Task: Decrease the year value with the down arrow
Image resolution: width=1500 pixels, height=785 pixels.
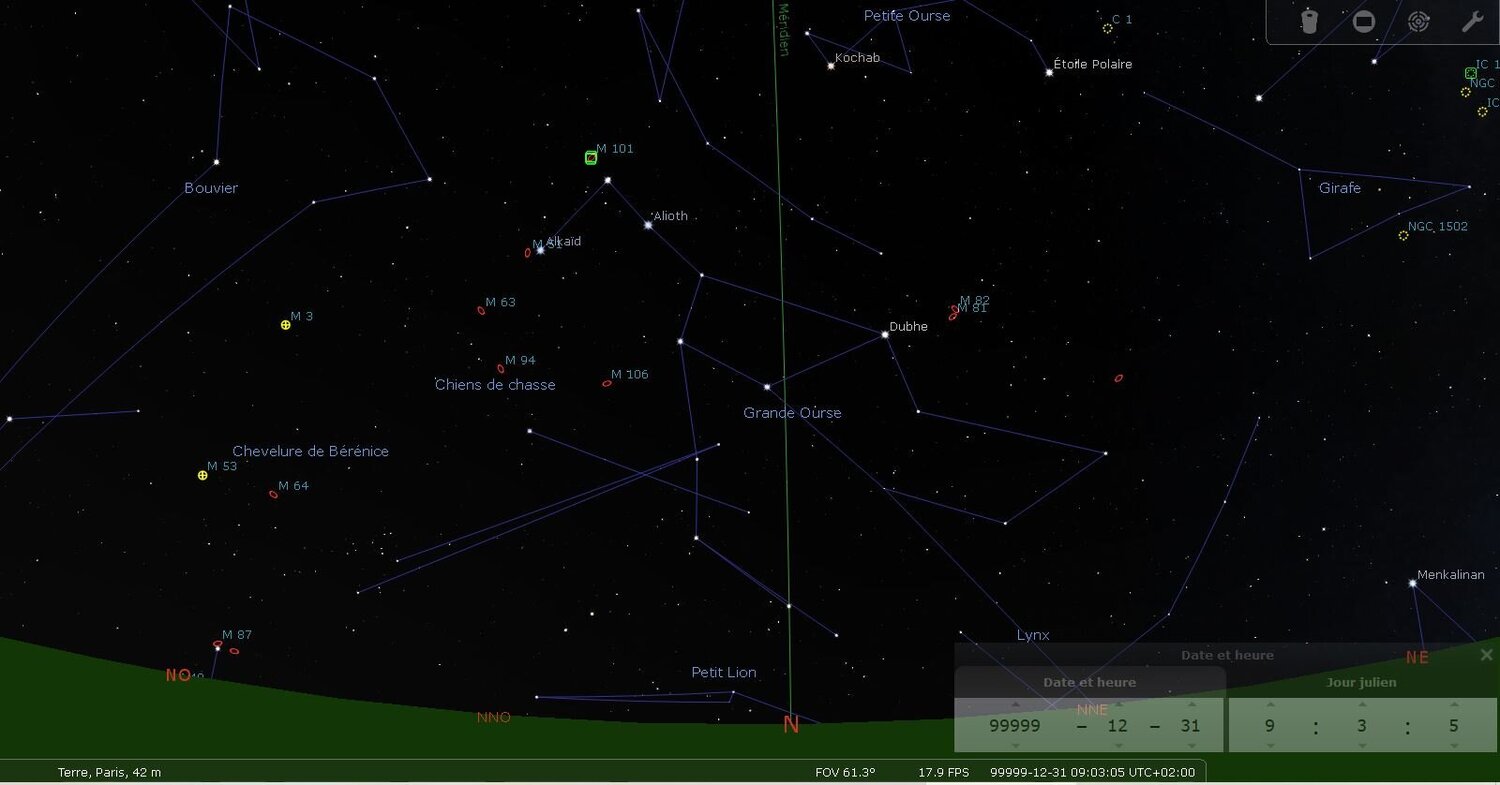Action: tap(1015, 746)
